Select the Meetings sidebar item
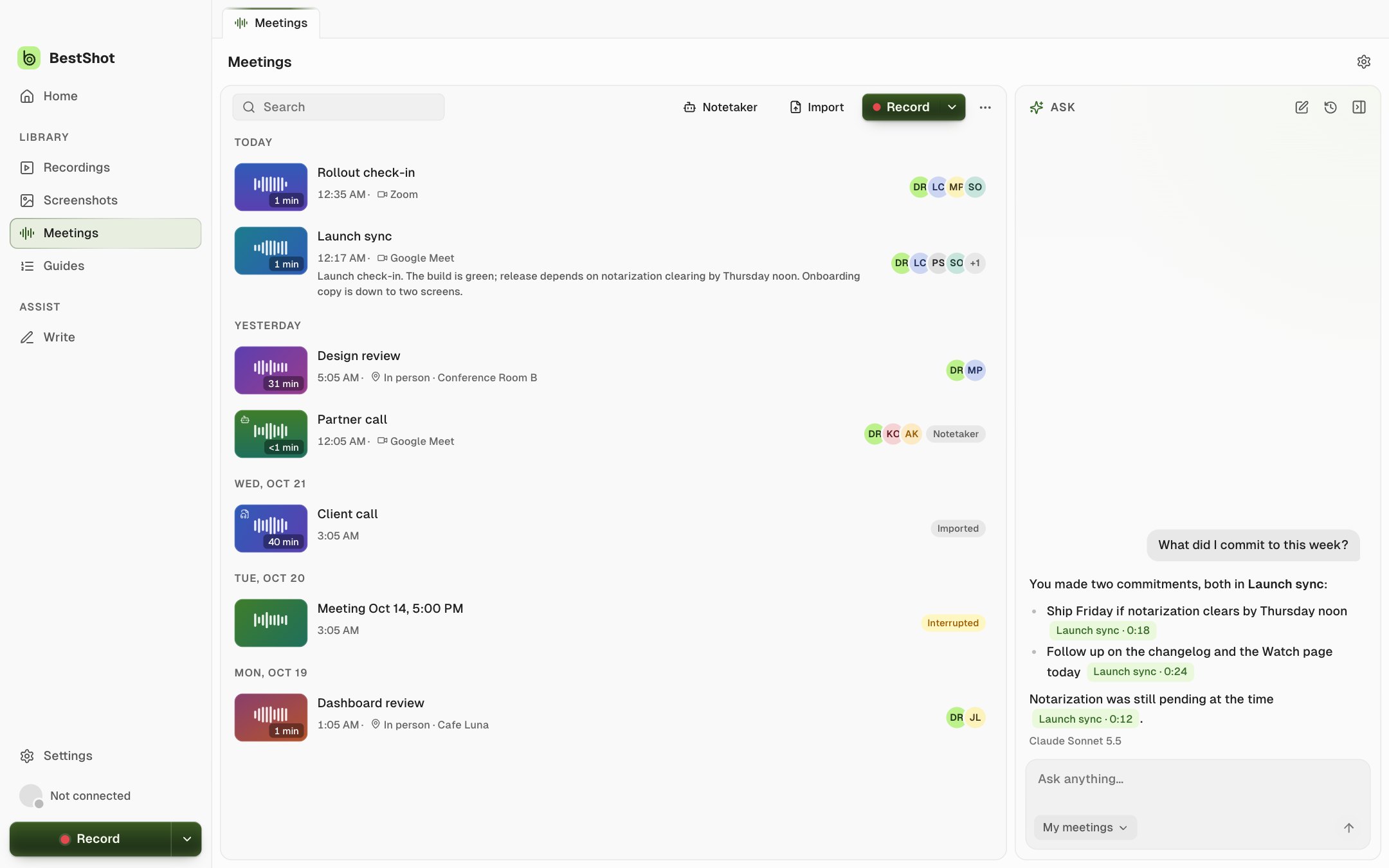 click(x=105, y=233)
